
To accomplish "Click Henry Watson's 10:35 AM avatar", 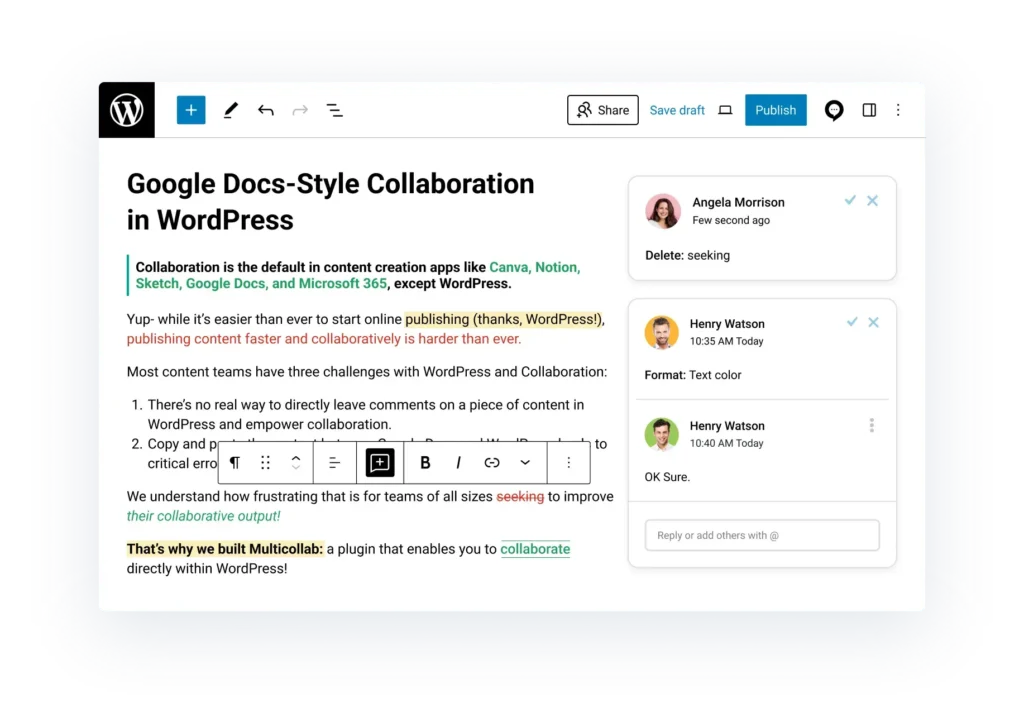I will (662, 332).
